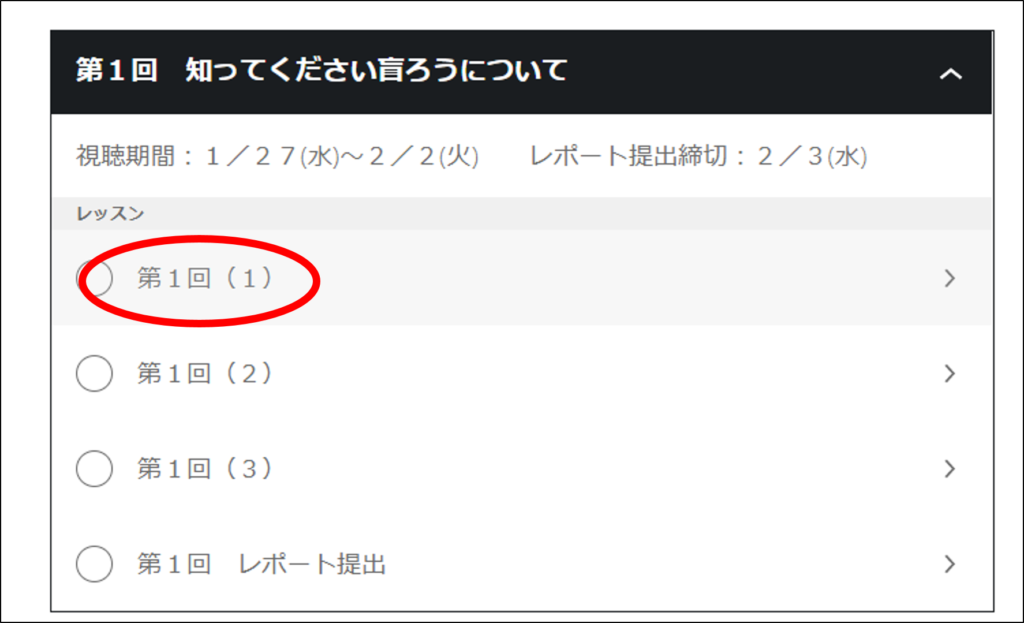Click the 知ってください盲ろうについて header title

376,70
